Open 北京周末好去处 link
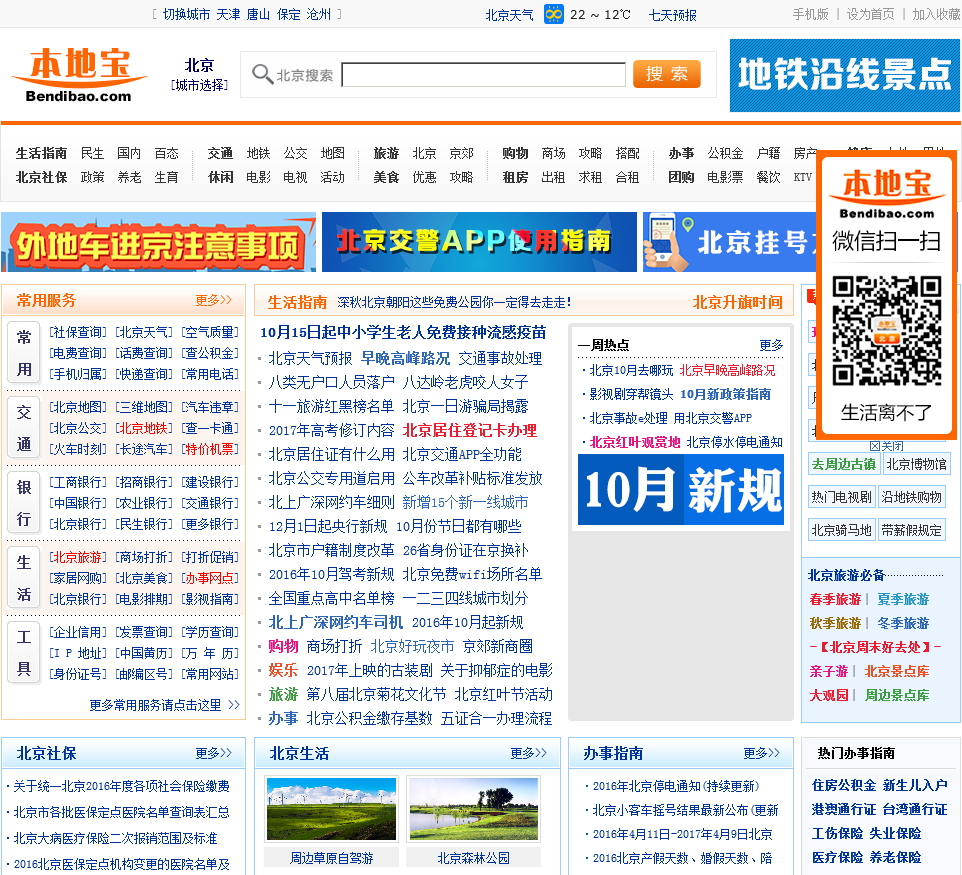 coord(875,647)
